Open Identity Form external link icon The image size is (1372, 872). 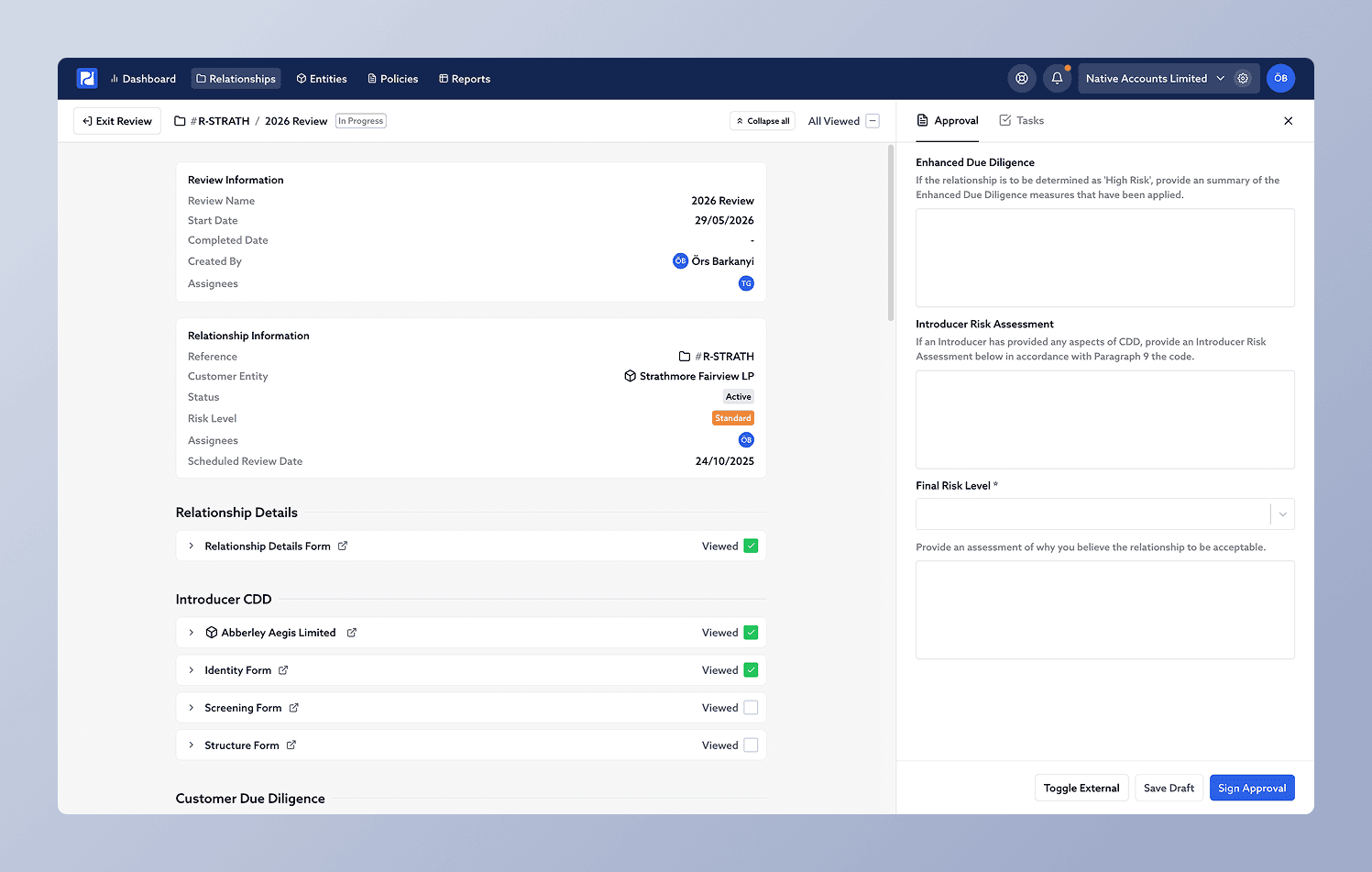[x=283, y=670]
